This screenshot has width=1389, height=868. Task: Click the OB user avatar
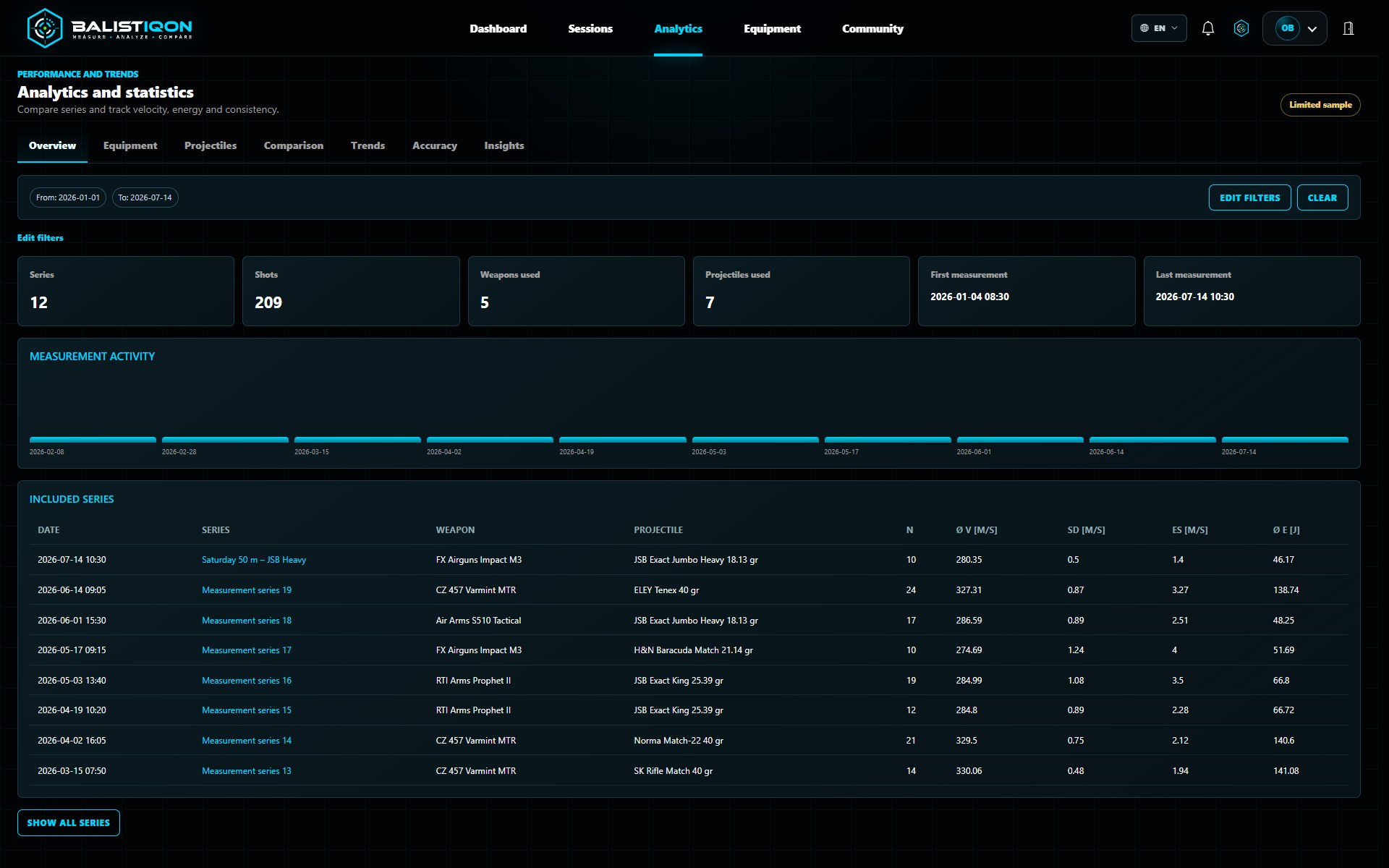click(1287, 28)
